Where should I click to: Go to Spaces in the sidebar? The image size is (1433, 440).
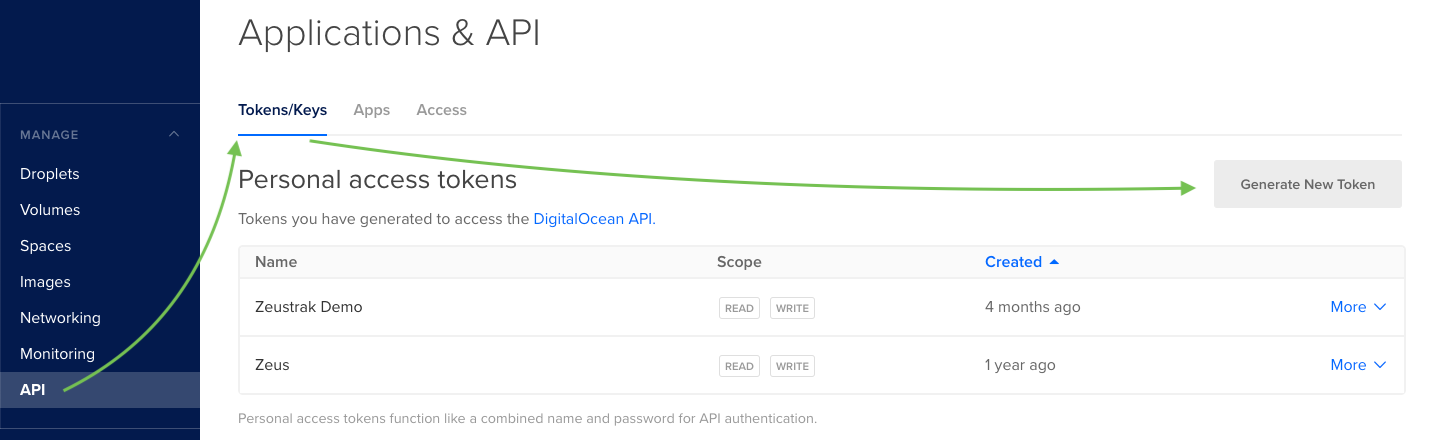(46, 246)
